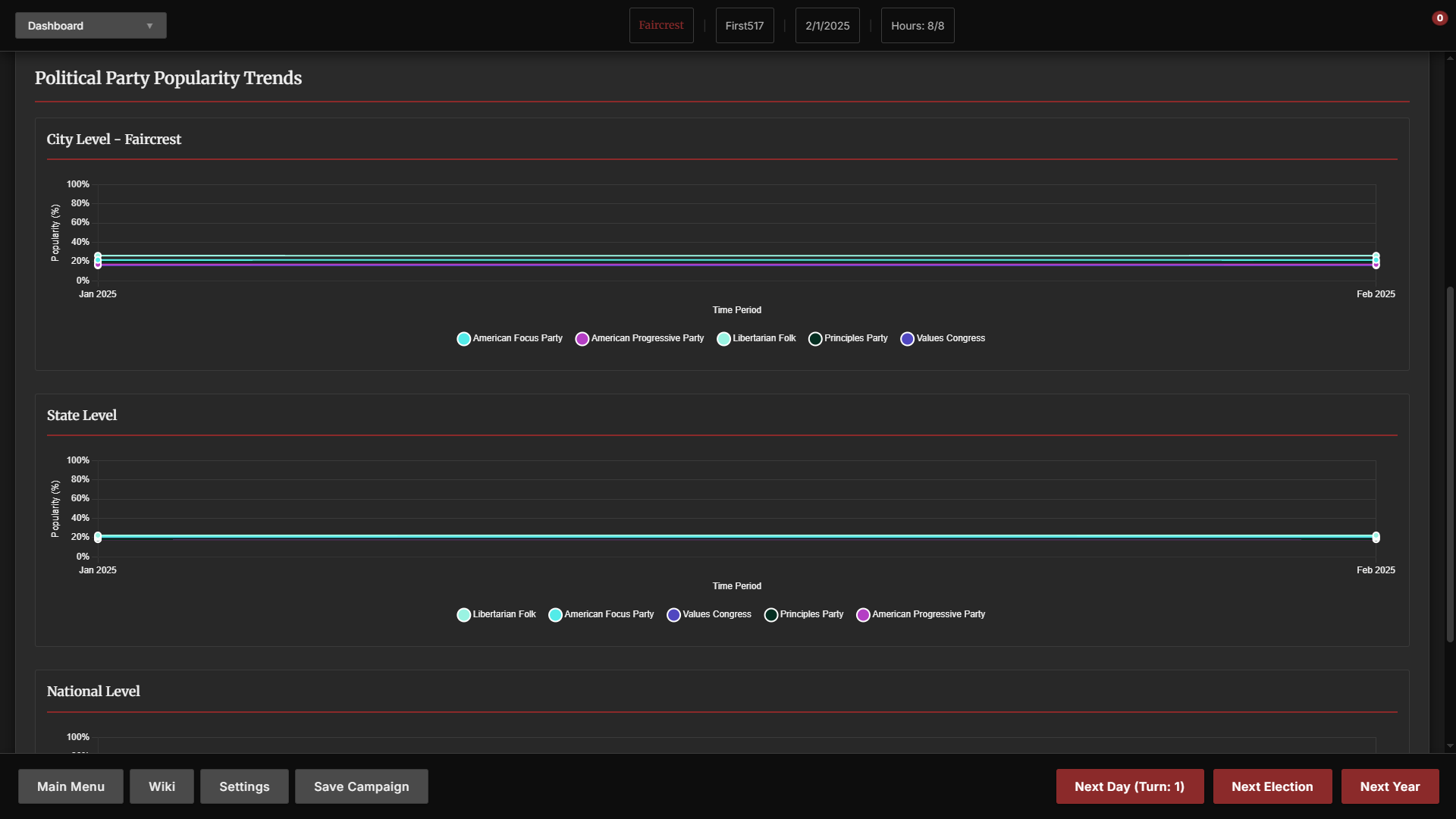
Task: Click the Dashboard dropdown arrow
Action: [149, 26]
